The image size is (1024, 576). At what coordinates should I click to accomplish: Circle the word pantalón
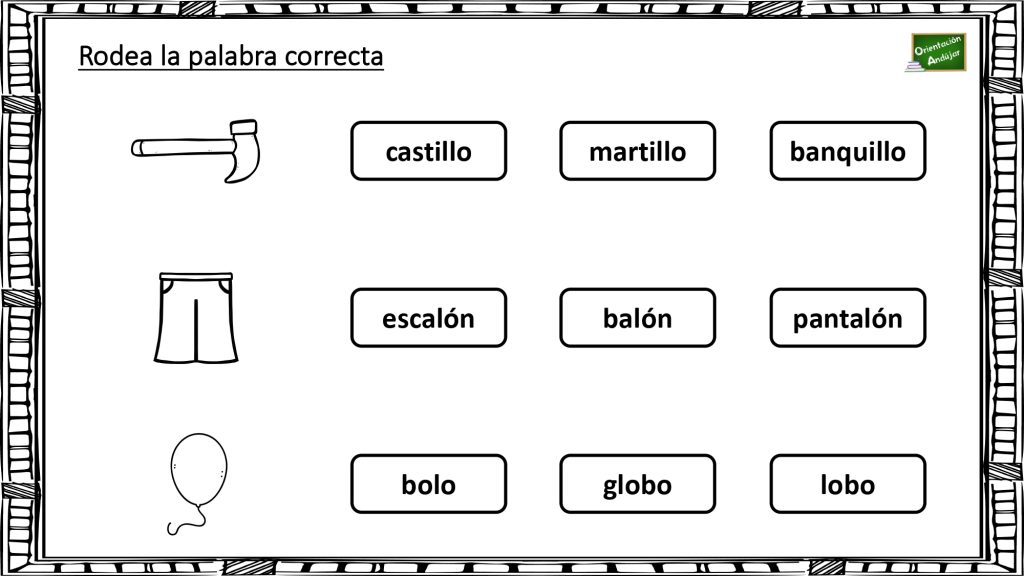coord(848,318)
